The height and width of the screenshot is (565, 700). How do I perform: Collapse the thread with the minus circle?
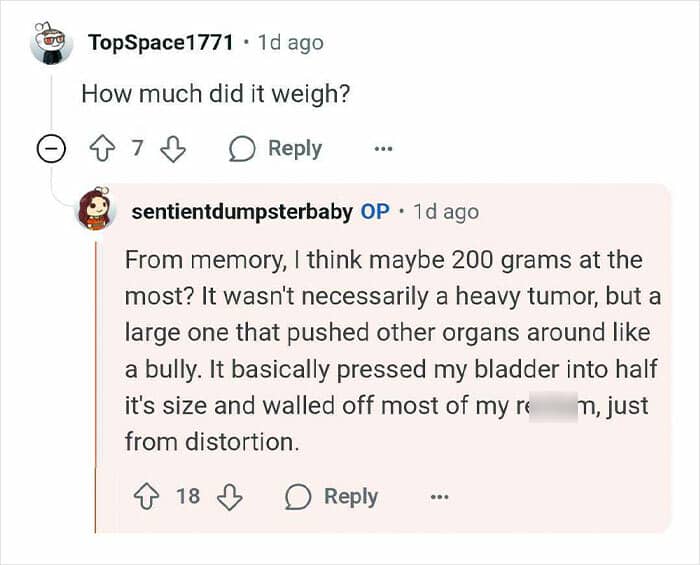click(49, 149)
